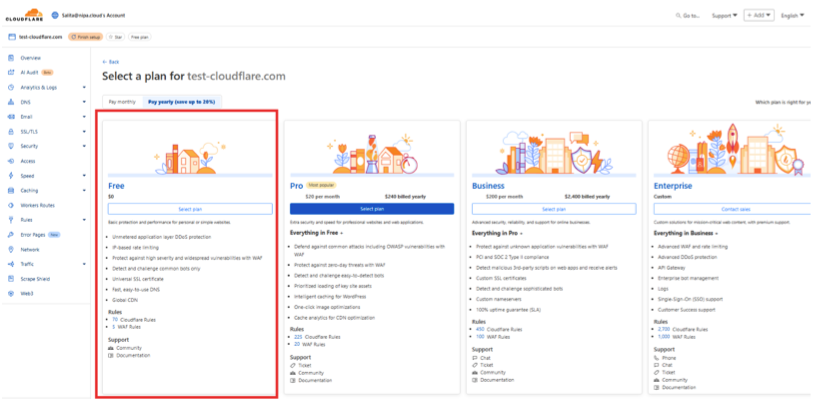Screen dimensions: 819x399
Task: Click the Traffic sidebar icon
Action: [10, 264]
